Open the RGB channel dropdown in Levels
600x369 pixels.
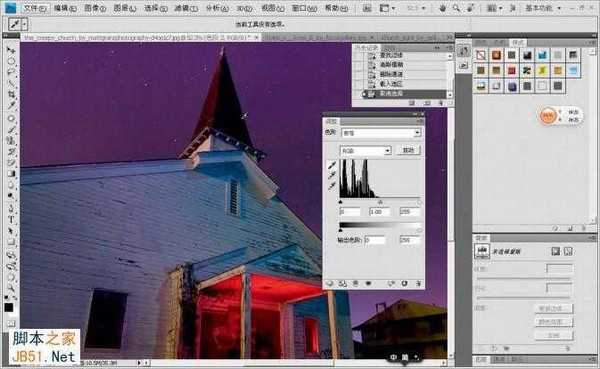pyautogui.click(x=365, y=151)
